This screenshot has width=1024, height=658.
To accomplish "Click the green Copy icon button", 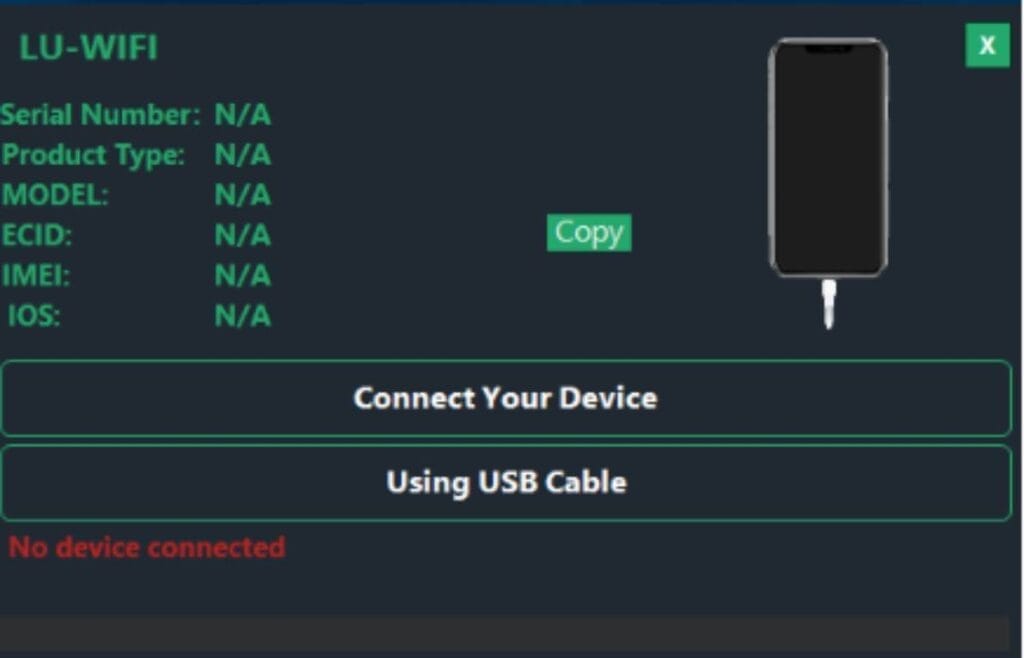I will pyautogui.click(x=588, y=233).
